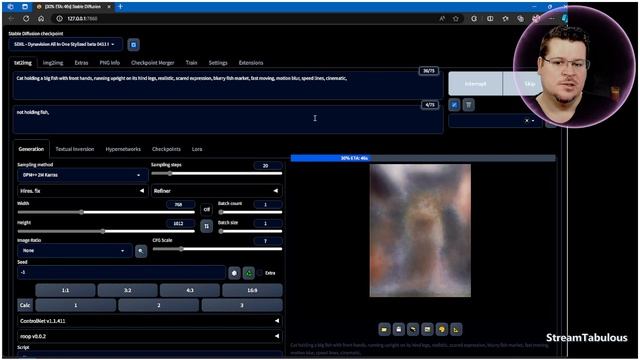Adjust the CFG Scale slider
The image size is (640, 360).
point(217,249)
